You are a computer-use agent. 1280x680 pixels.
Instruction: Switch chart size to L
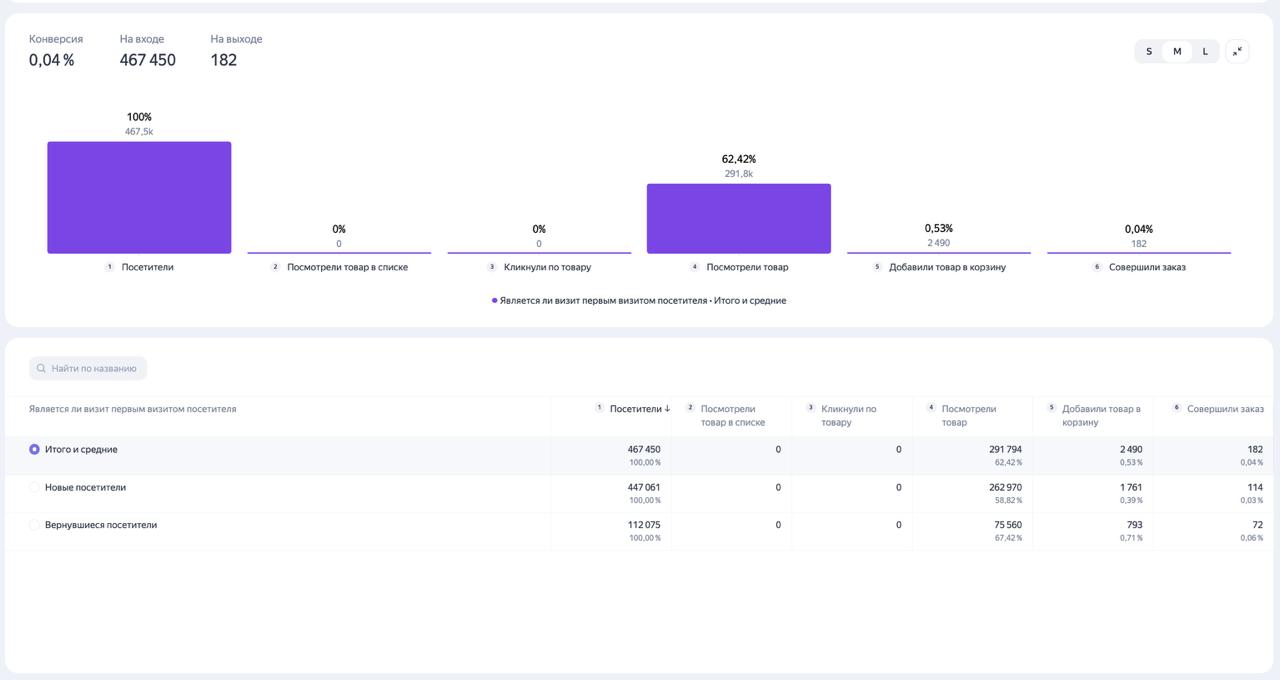tap(1205, 51)
